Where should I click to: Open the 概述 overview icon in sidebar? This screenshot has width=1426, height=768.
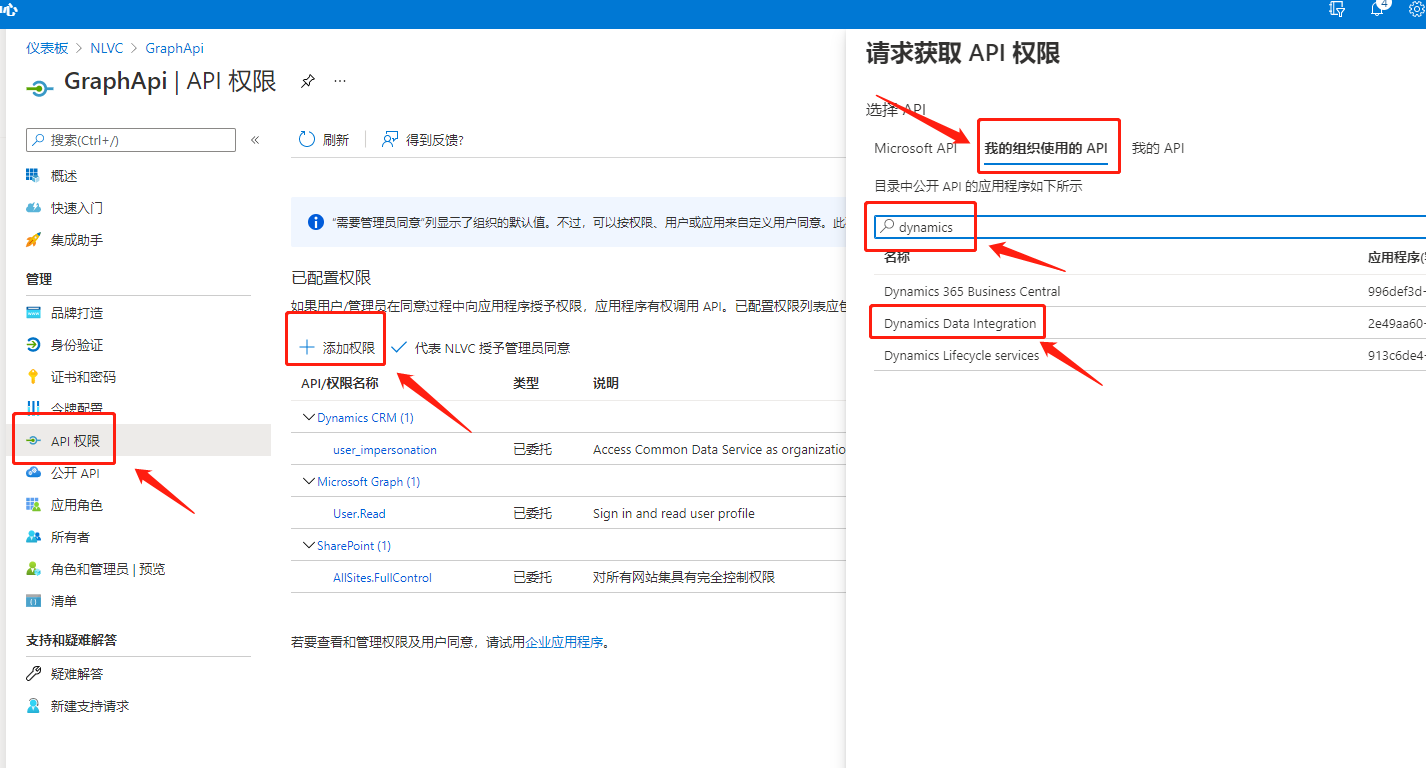(33, 176)
